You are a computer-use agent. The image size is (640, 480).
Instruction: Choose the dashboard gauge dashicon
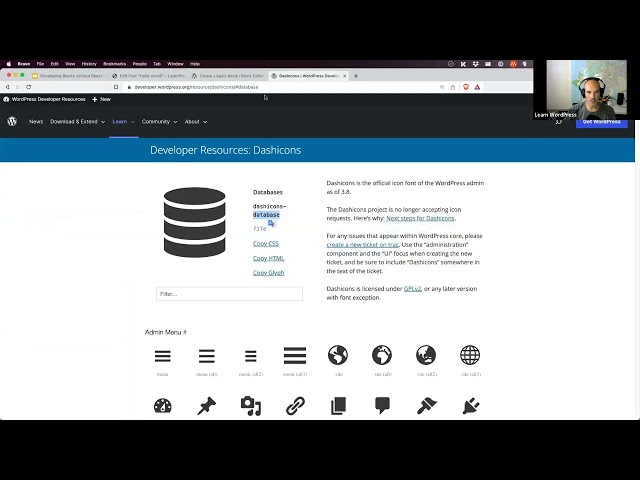point(162,406)
